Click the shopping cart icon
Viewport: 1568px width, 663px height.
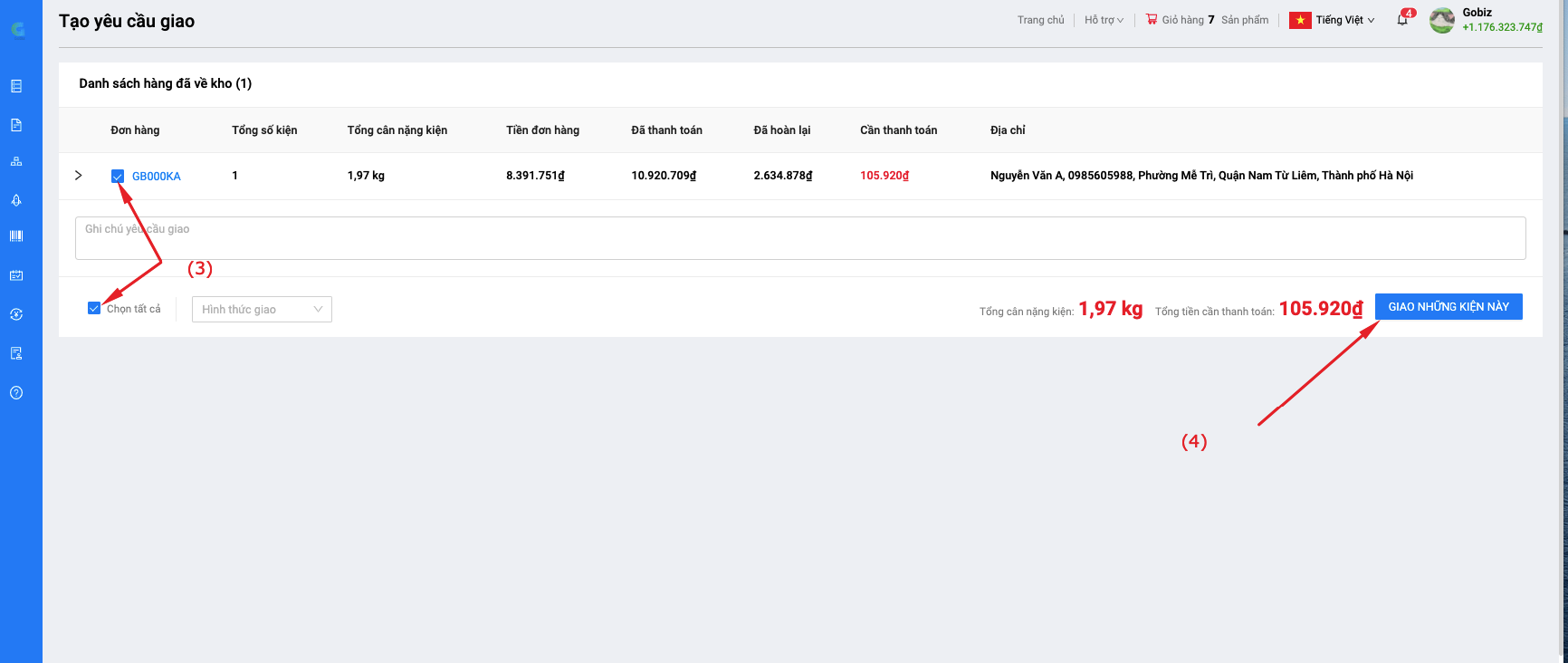point(1152,19)
